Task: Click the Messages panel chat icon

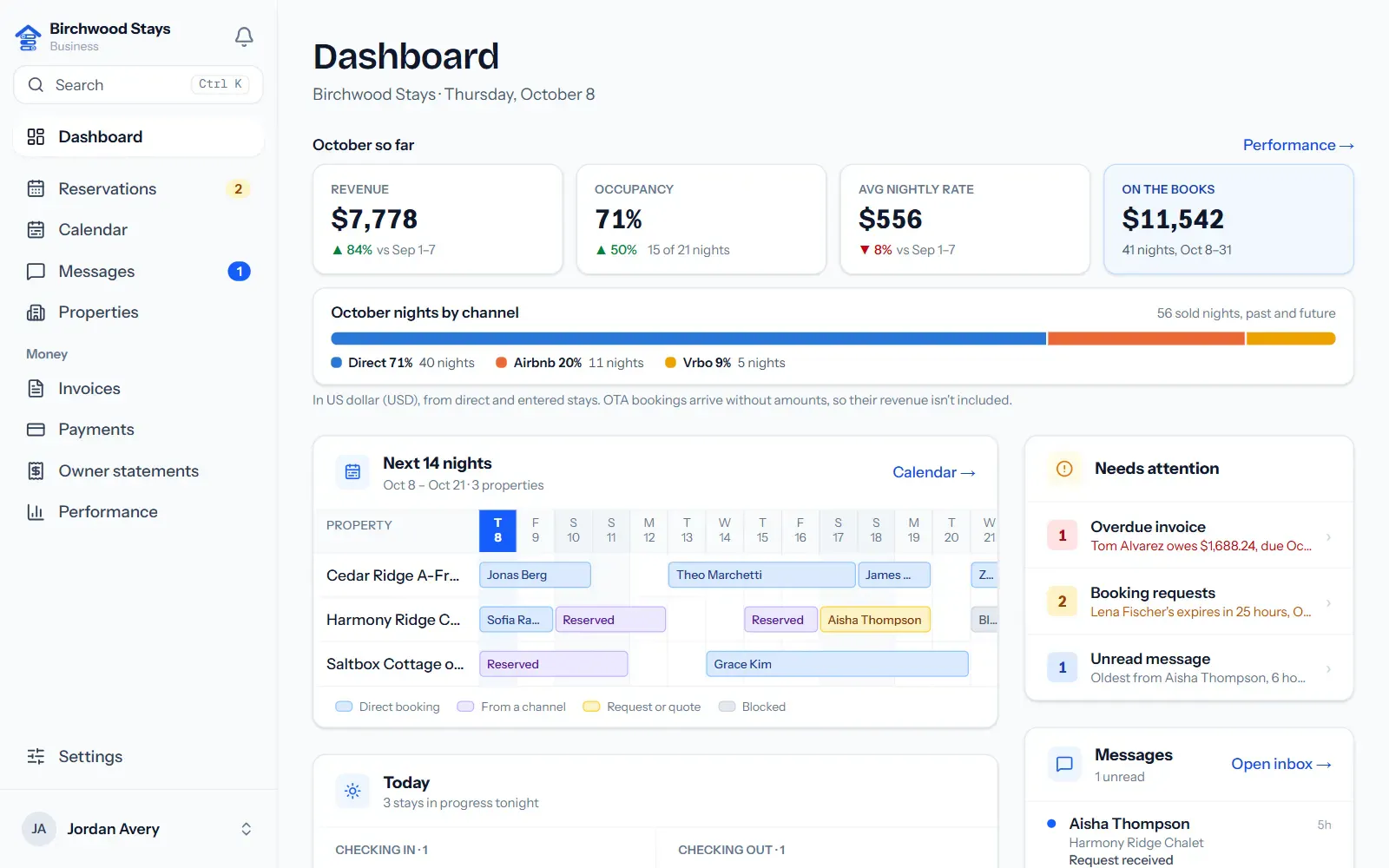Action: point(1064,764)
